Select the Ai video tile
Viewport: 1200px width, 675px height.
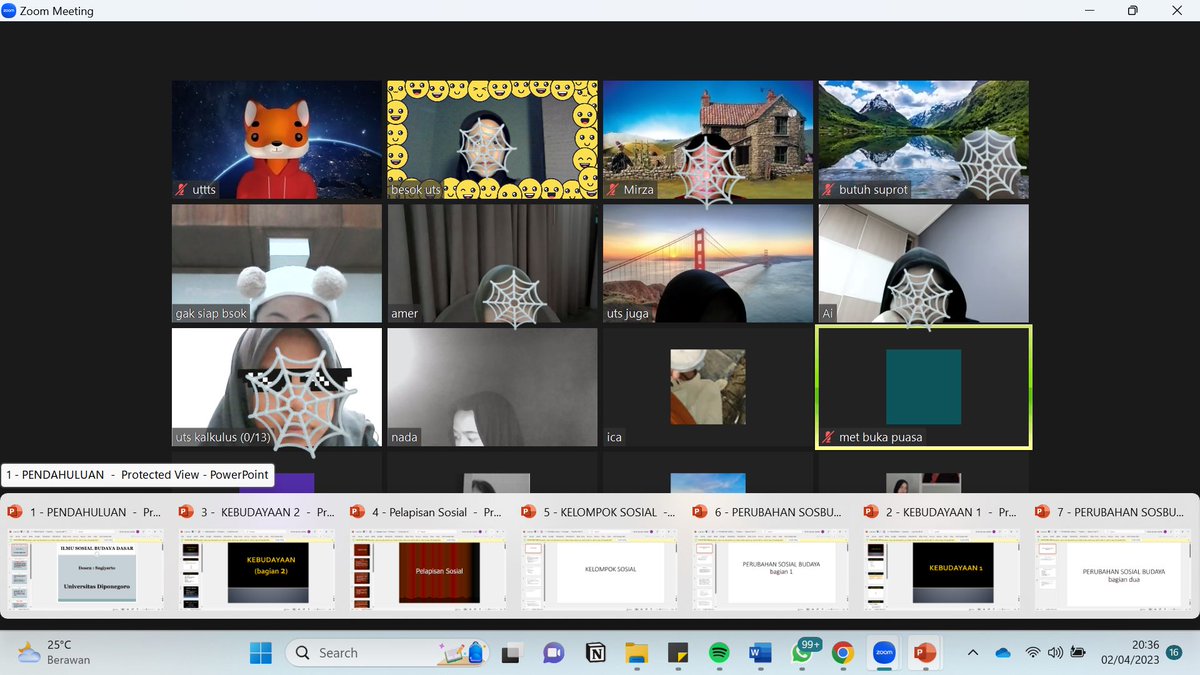[924, 263]
